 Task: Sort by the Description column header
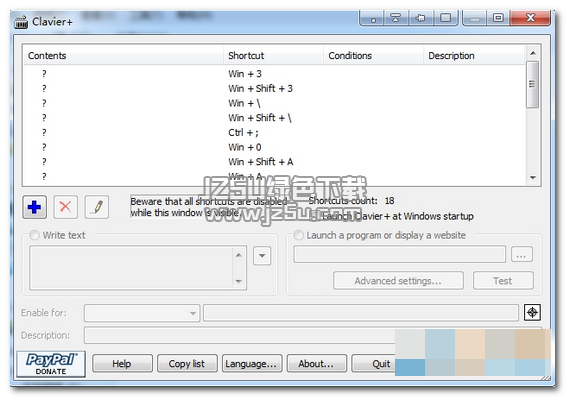[x=474, y=56]
